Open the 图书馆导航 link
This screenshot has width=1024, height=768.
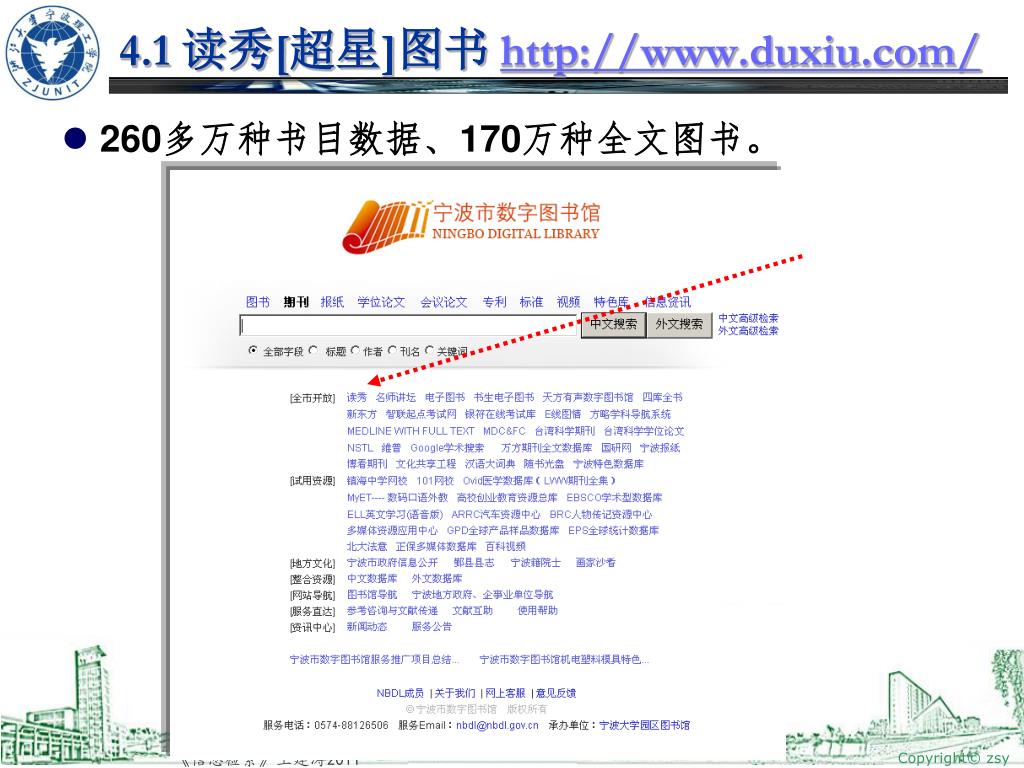click(x=372, y=594)
